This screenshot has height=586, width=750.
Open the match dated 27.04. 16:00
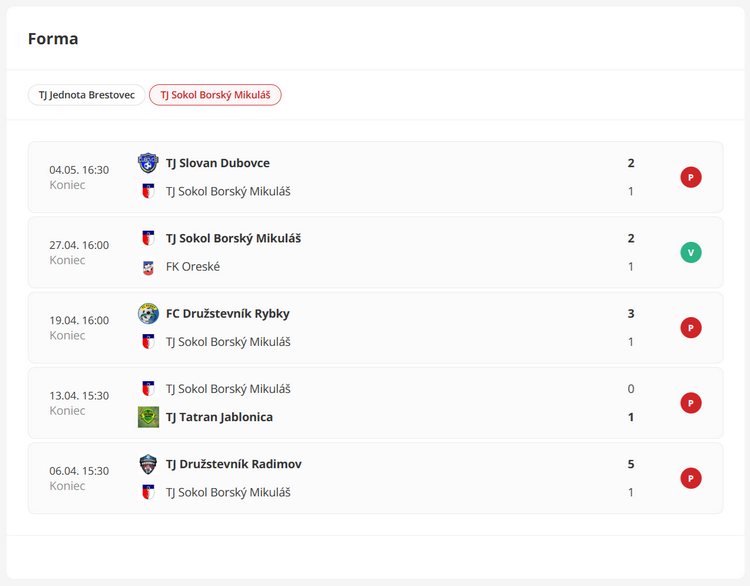coord(375,253)
